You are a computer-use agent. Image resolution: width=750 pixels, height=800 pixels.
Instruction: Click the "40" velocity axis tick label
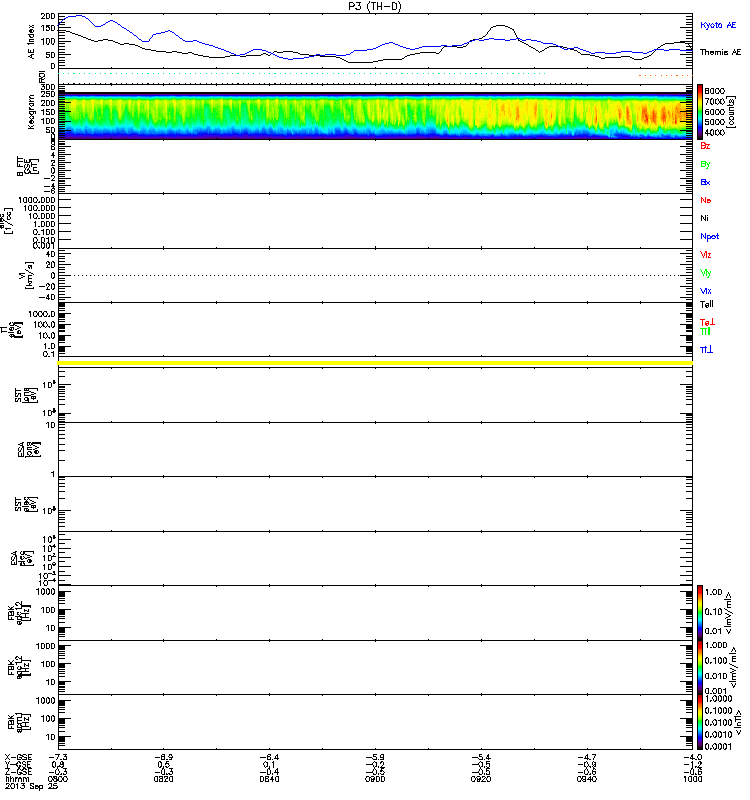tap(51, 254)
